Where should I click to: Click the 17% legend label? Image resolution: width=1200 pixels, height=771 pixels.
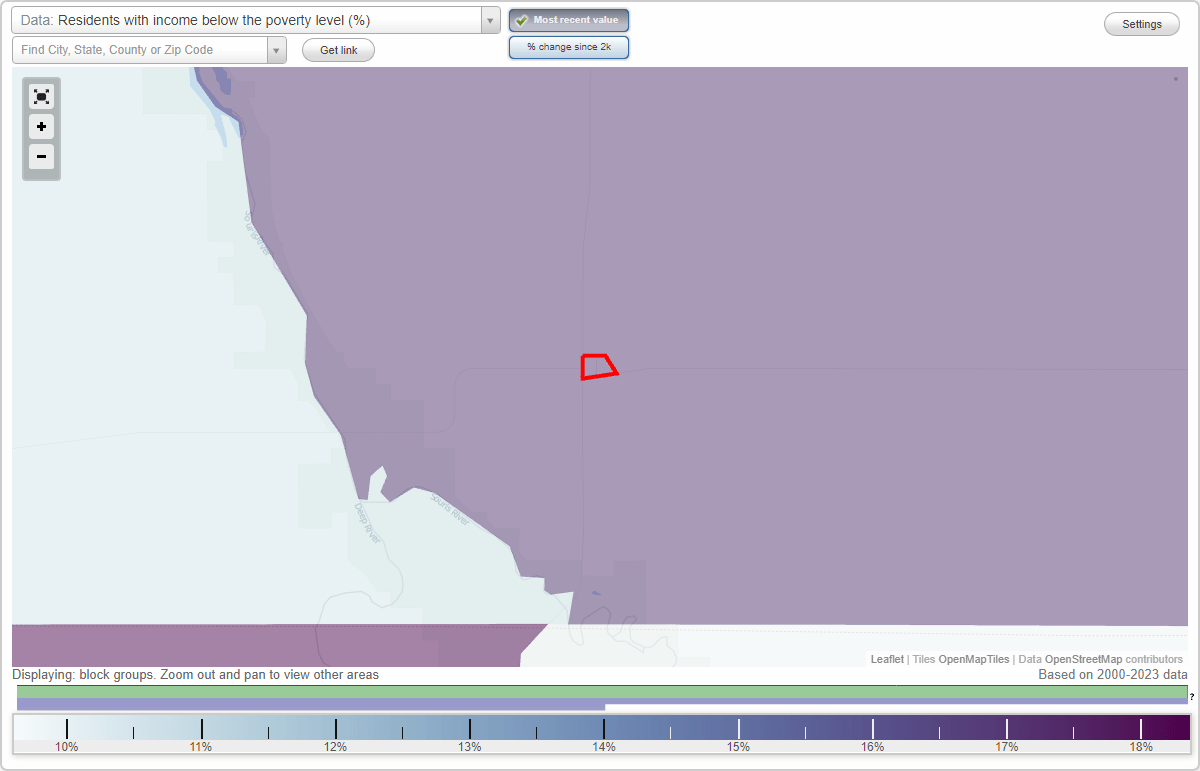pos(1006,747)
